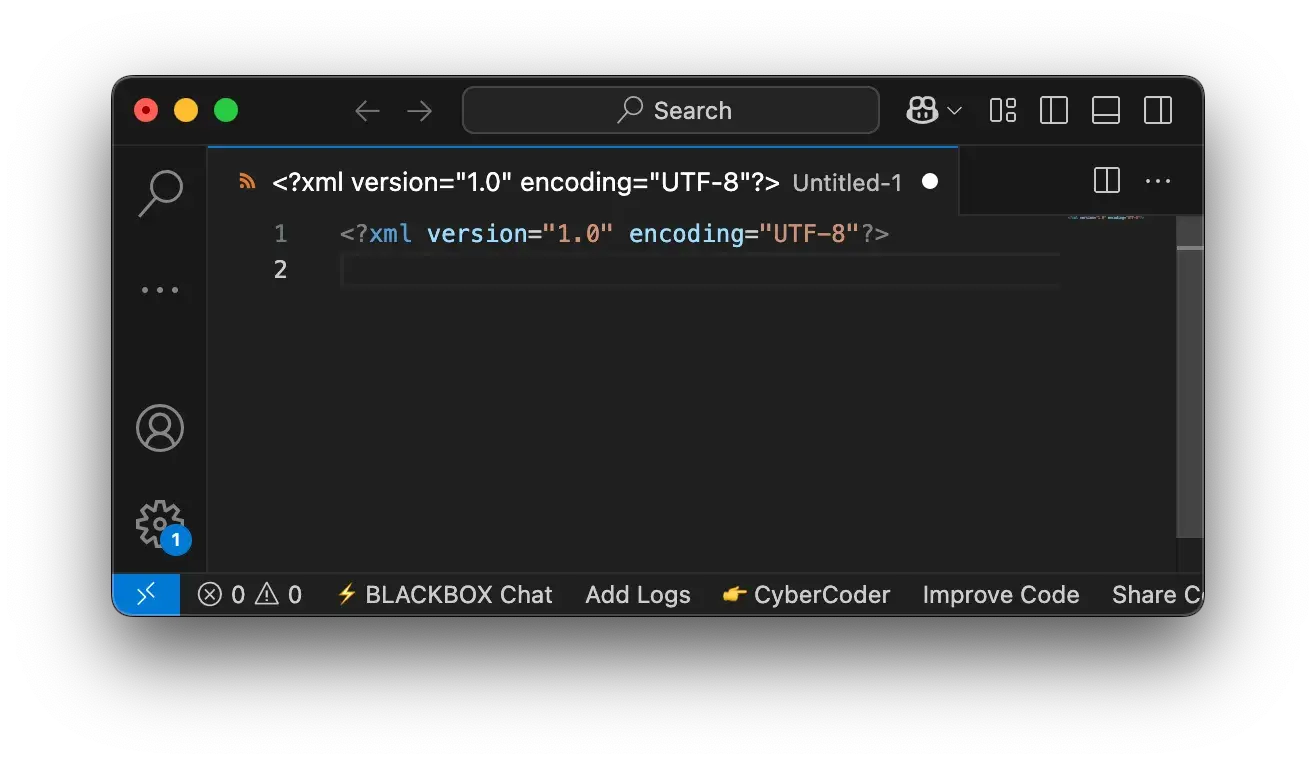Open the Accounts menu icon
1316x764 pixels.
coord(160,428)
